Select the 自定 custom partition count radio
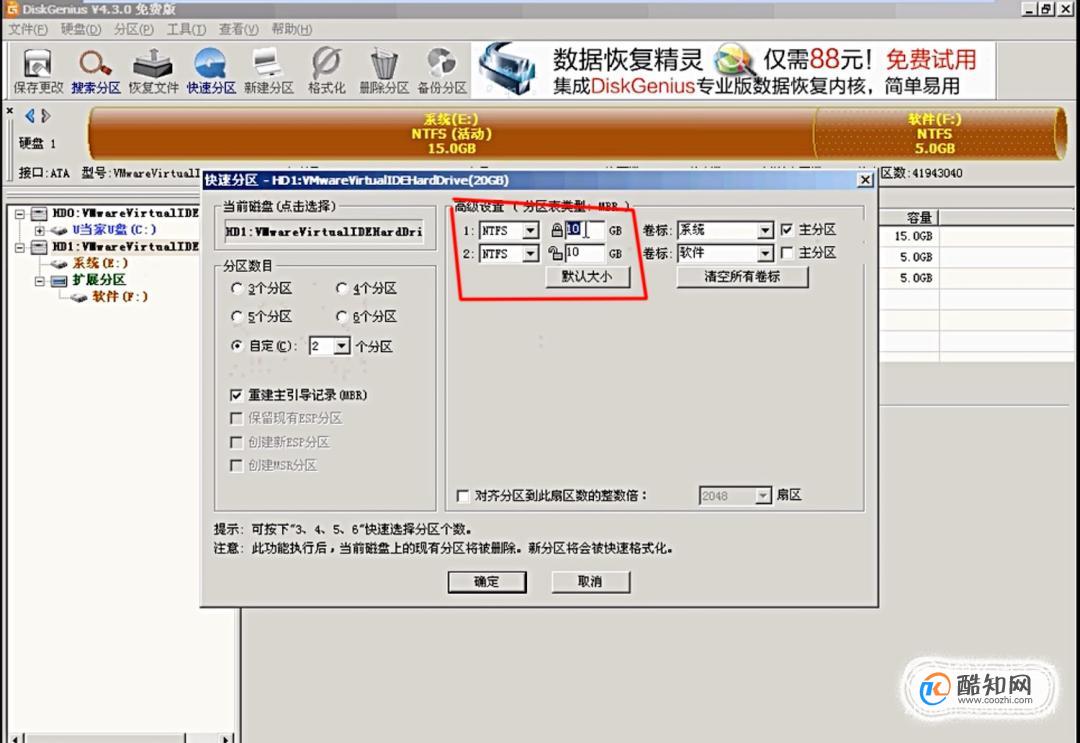This screenshot has height=743, width=1080. [237, 346]
